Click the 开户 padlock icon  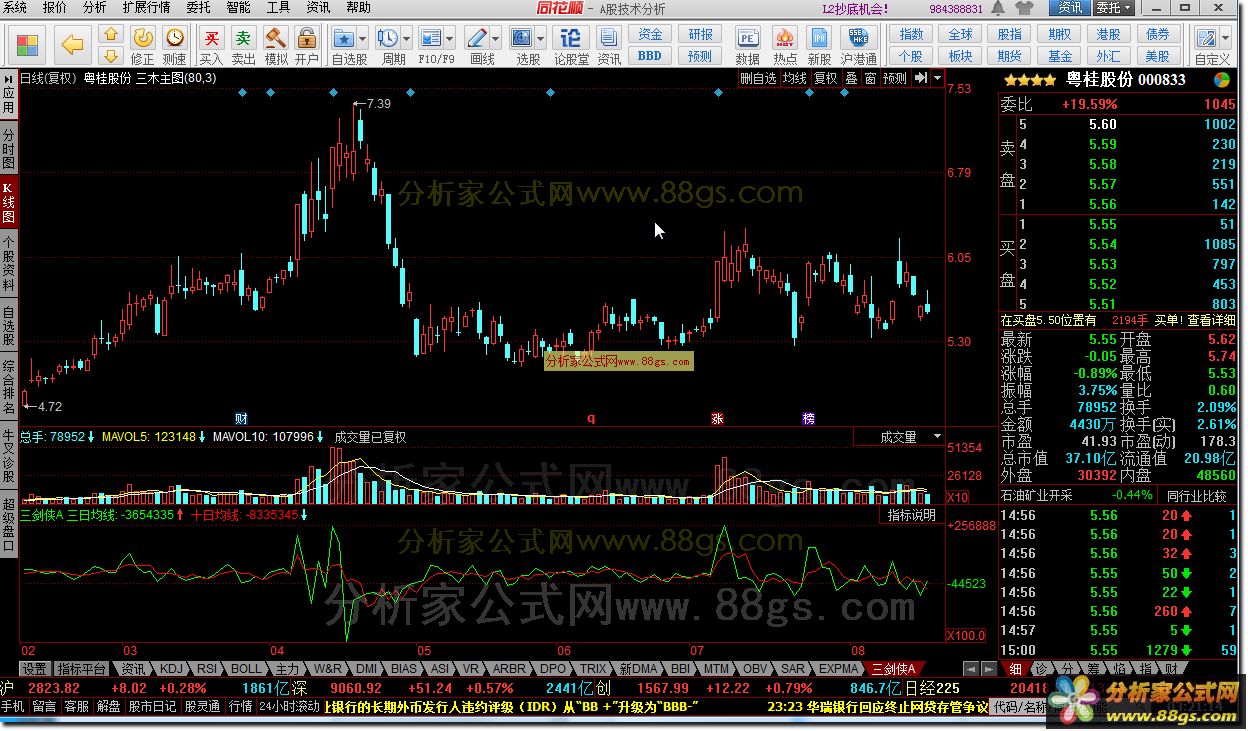click(306, 39)
